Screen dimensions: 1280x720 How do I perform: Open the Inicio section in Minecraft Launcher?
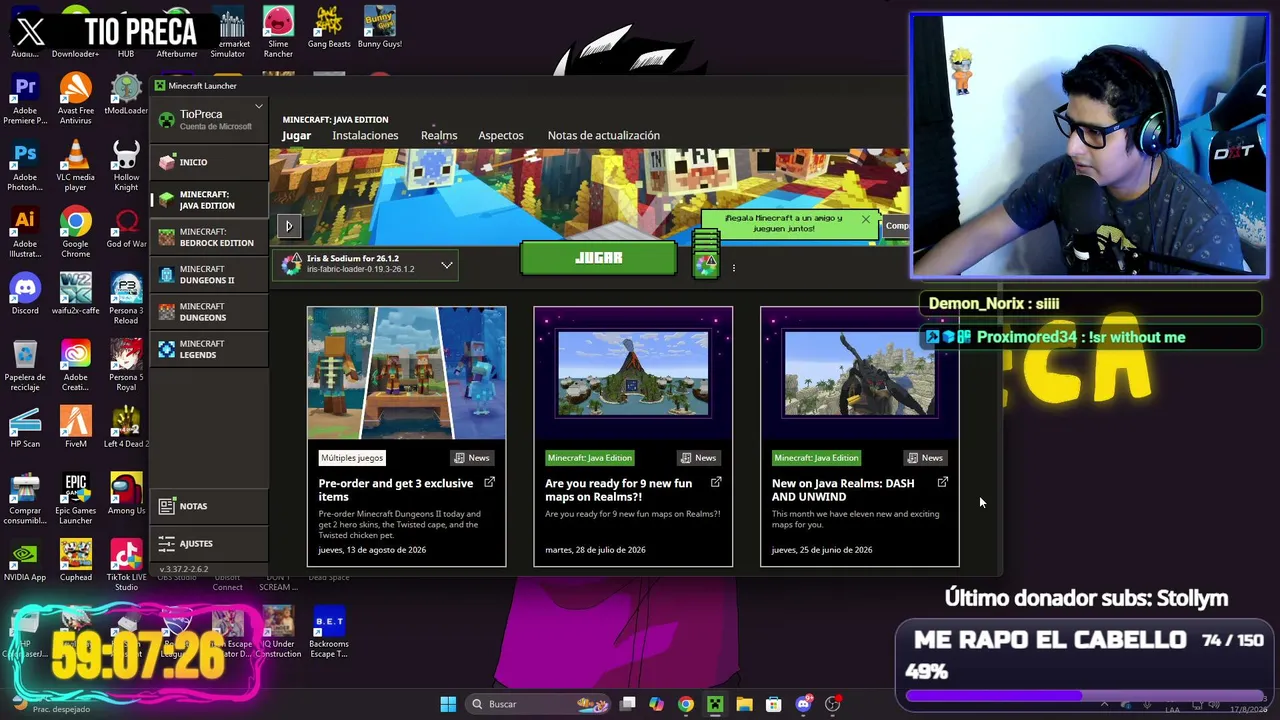(x=210, y=162)
